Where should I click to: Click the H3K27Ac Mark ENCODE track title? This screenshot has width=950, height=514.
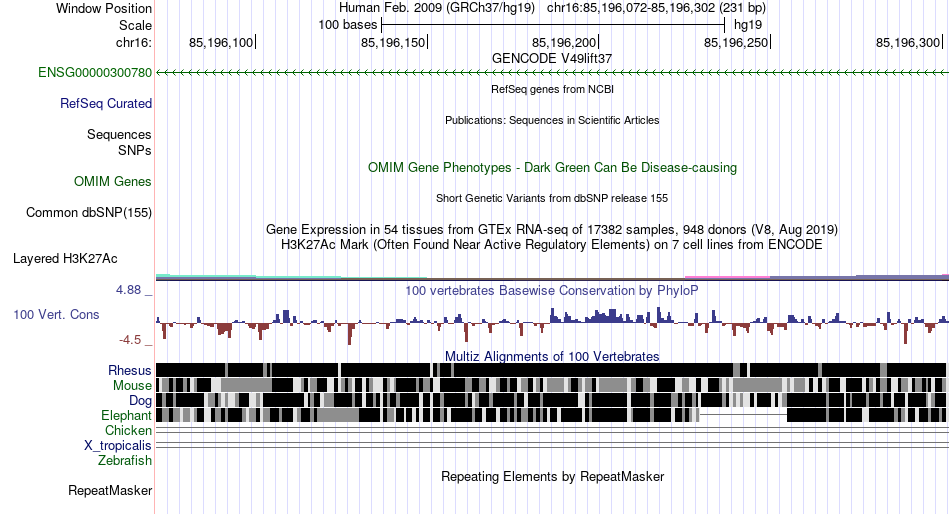(552, 245)
